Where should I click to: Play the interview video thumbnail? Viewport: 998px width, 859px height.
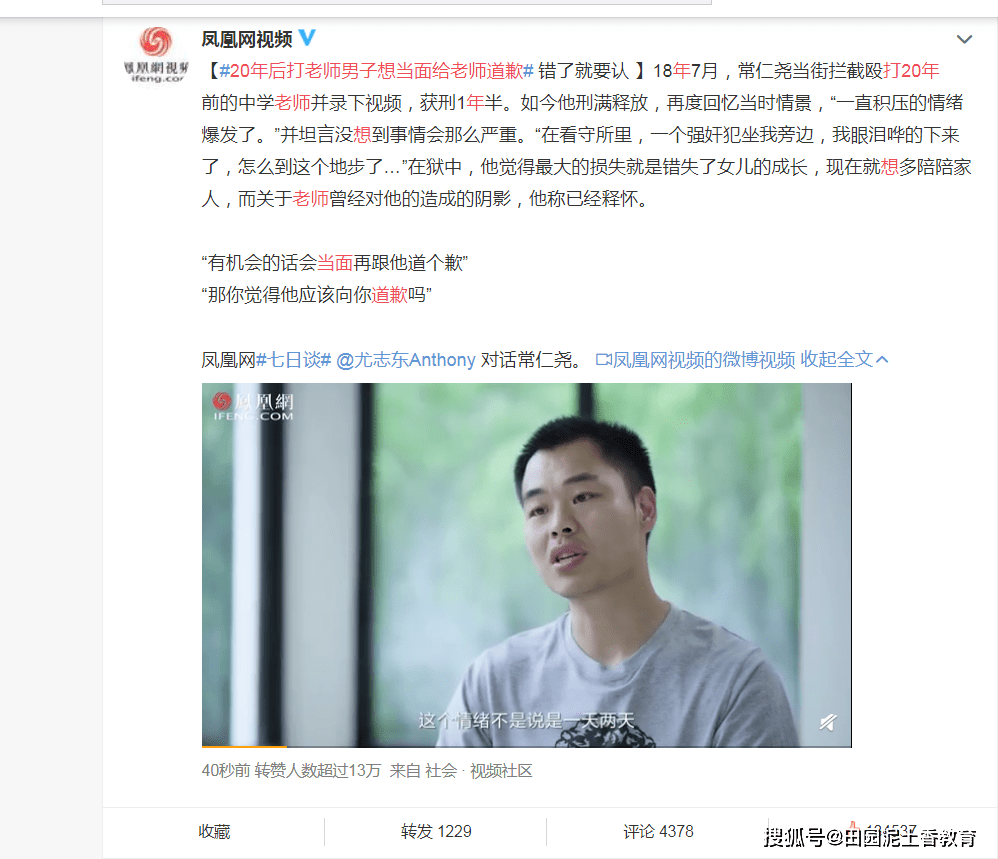click(526, 565)
